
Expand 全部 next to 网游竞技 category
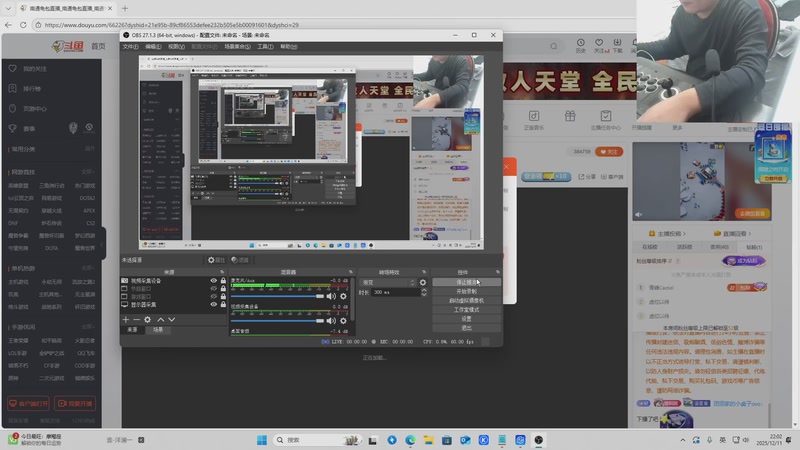[x=88, y=172]
